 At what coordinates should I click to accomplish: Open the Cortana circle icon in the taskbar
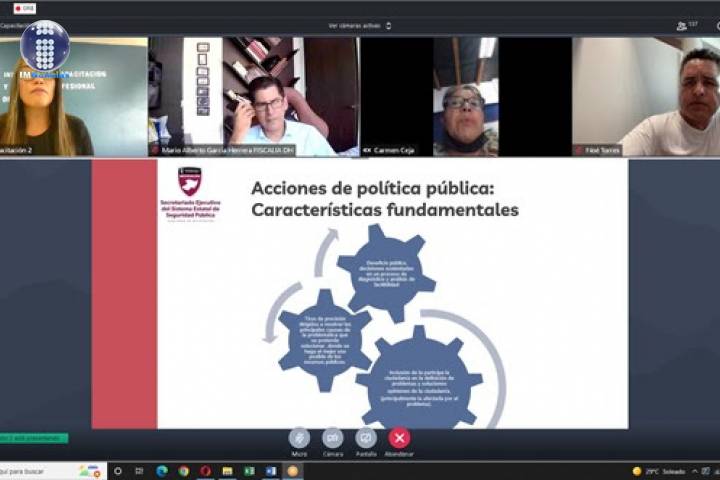(x=118, y=471)
